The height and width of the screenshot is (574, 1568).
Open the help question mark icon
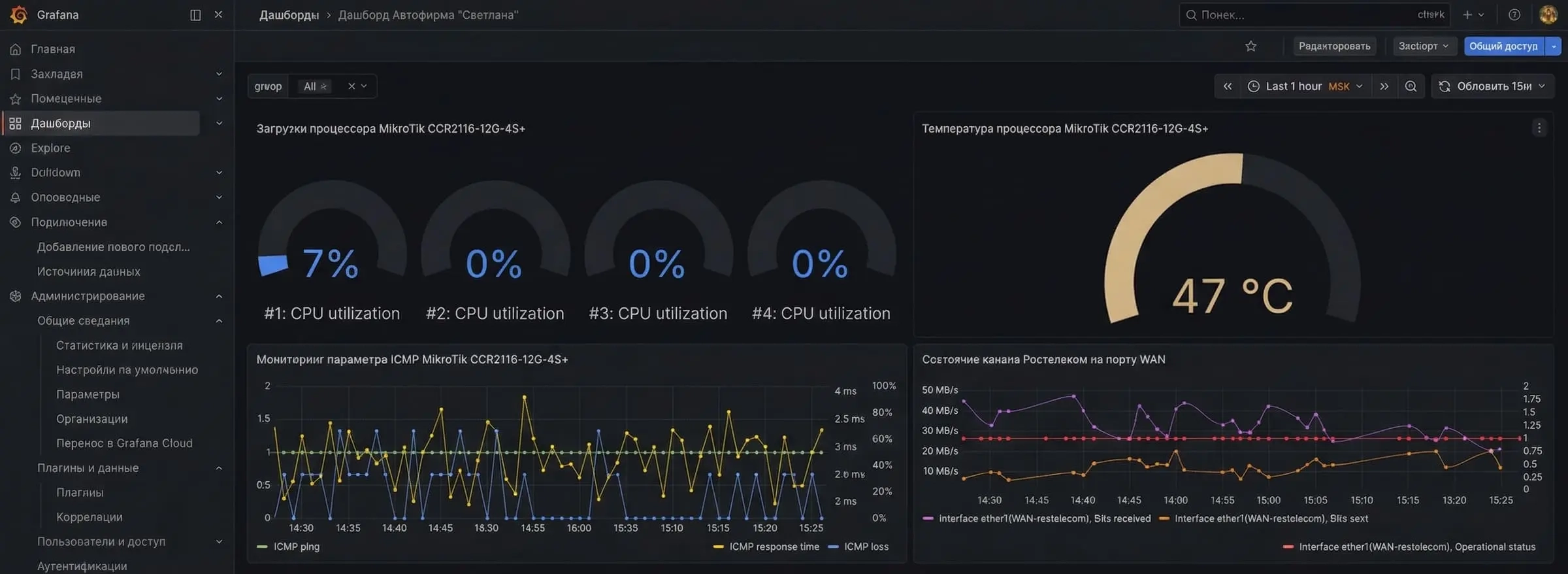click(1514, 14)
